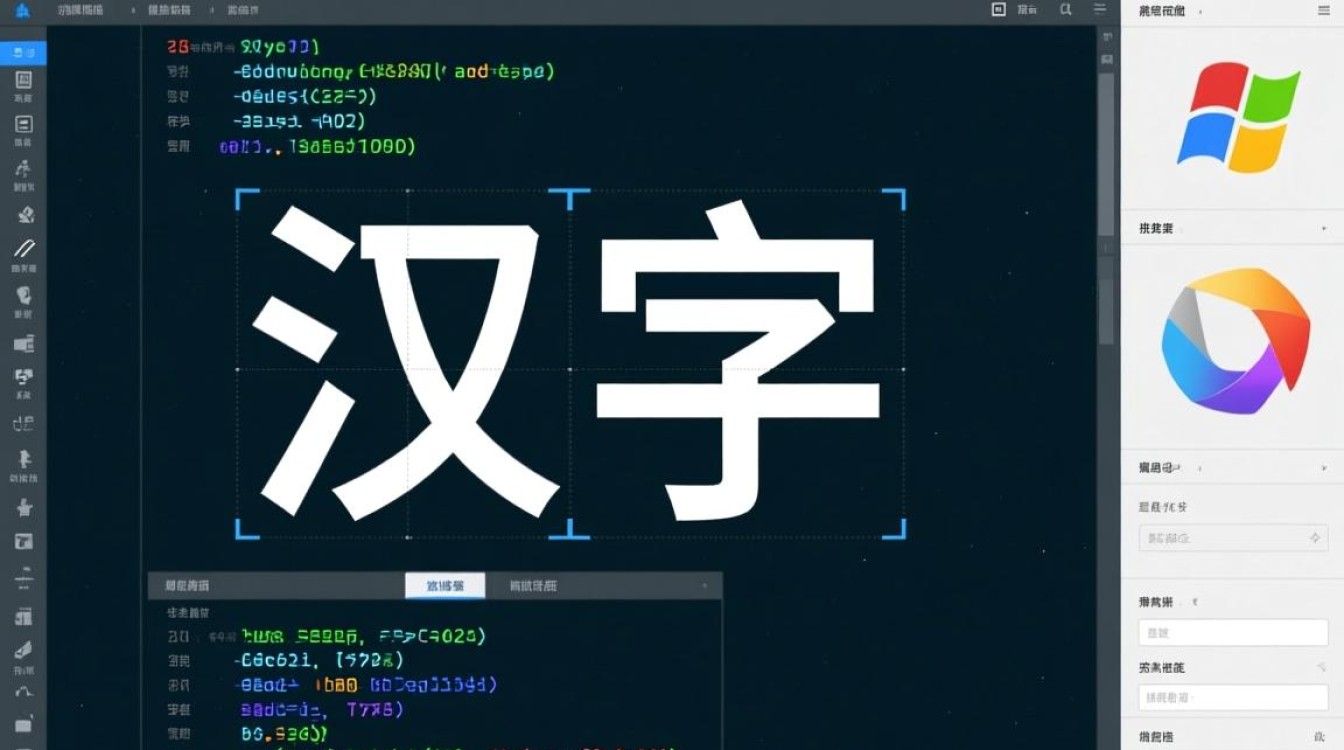Expand the section beneath the Windows logo preview
Image resolution: width=1344 pixels, height=750 pixels.
click(x=1326, y=228)
